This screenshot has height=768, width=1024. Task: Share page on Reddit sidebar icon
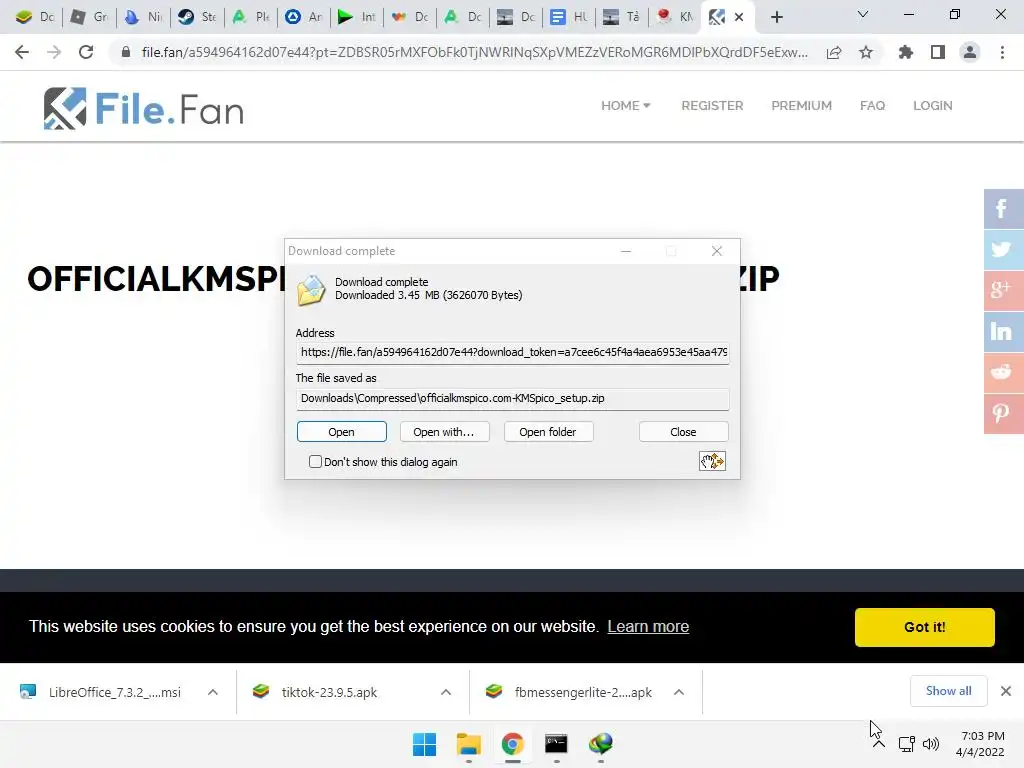pyautogui.click(x=1003, y=372)
